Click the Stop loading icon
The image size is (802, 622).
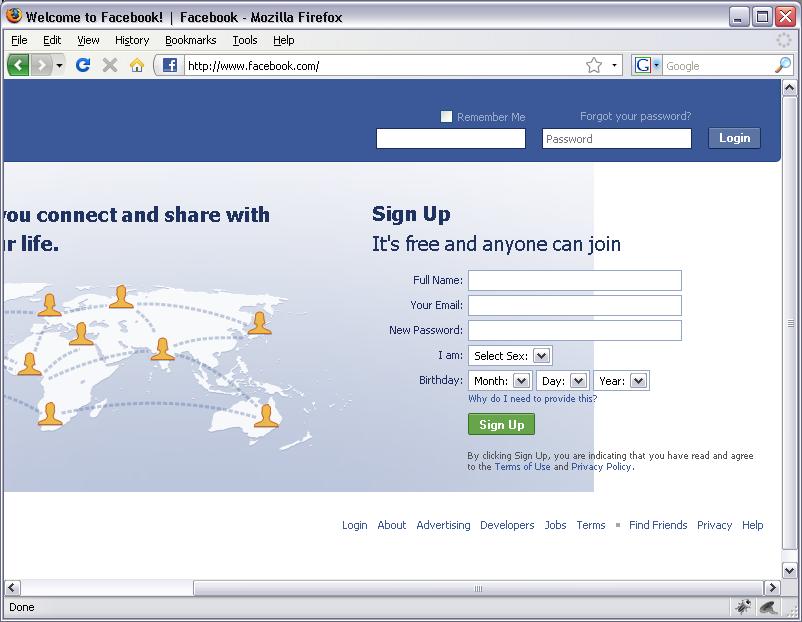(109, 64)
